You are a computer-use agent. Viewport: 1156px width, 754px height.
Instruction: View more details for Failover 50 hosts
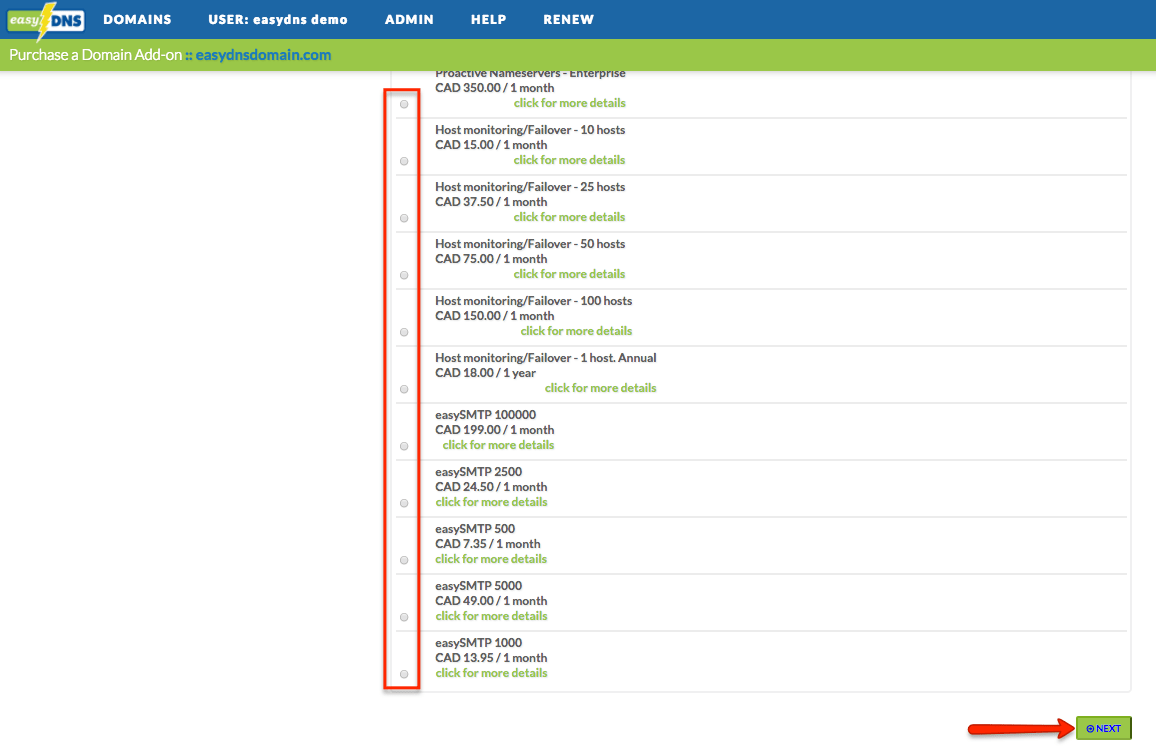(x=569, y=273)
